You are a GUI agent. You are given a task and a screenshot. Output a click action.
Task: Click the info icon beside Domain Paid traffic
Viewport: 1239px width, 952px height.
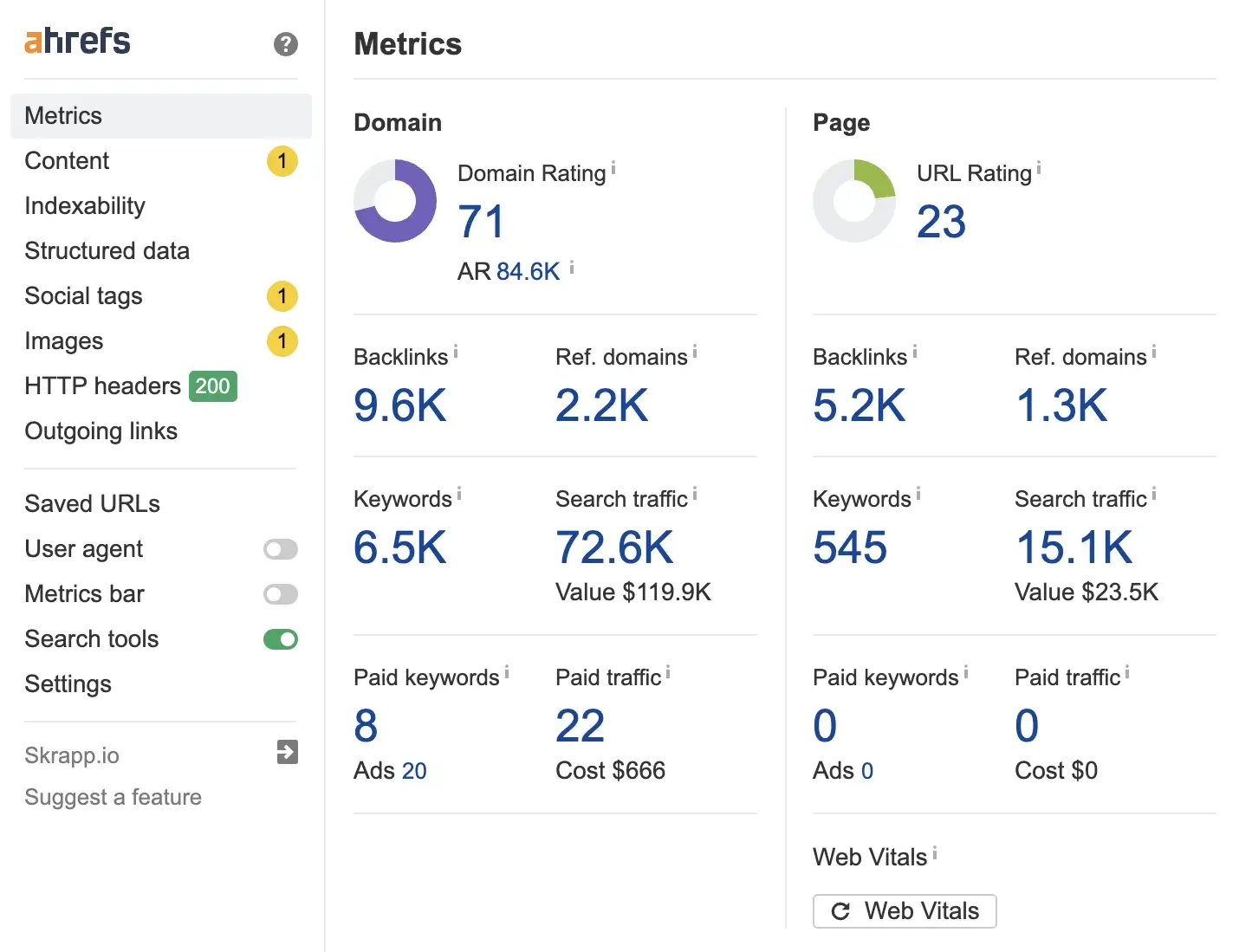[669, 670]
